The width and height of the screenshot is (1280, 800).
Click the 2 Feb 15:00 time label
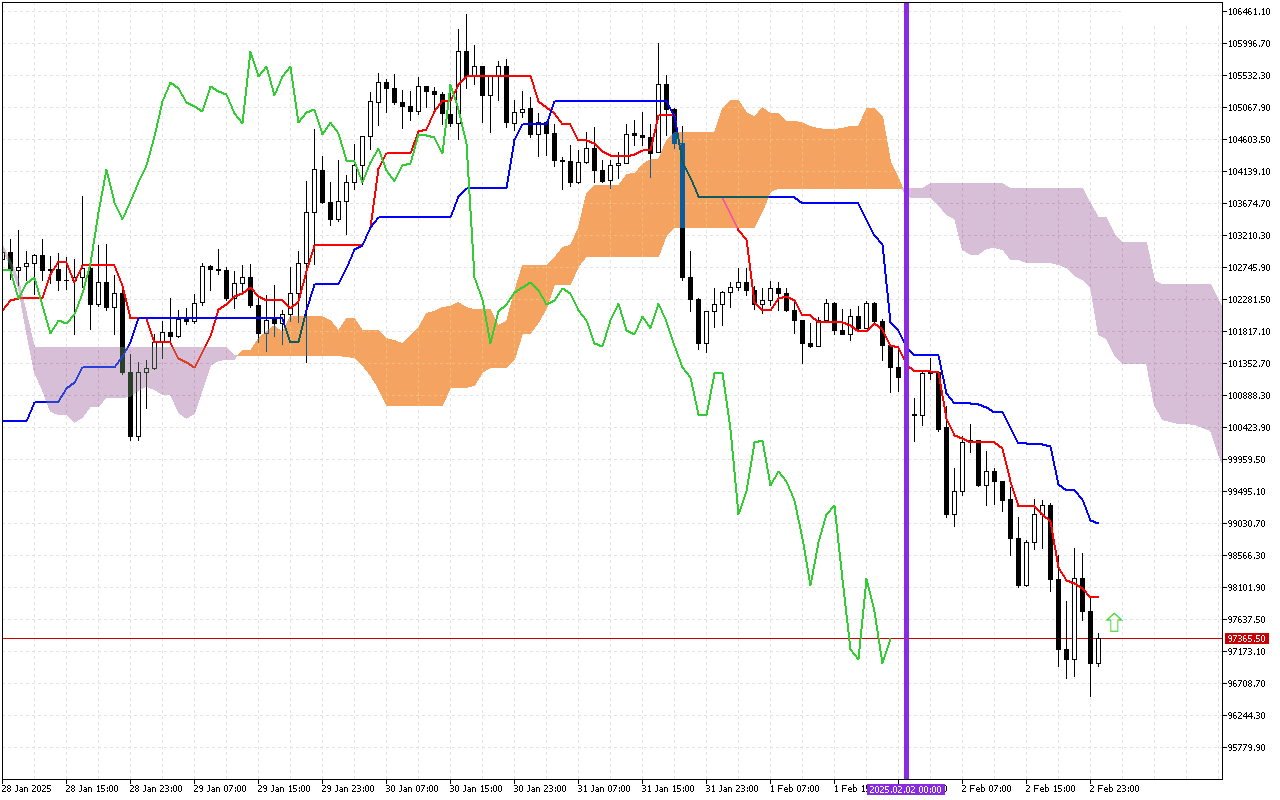(x=1051, y=789)
